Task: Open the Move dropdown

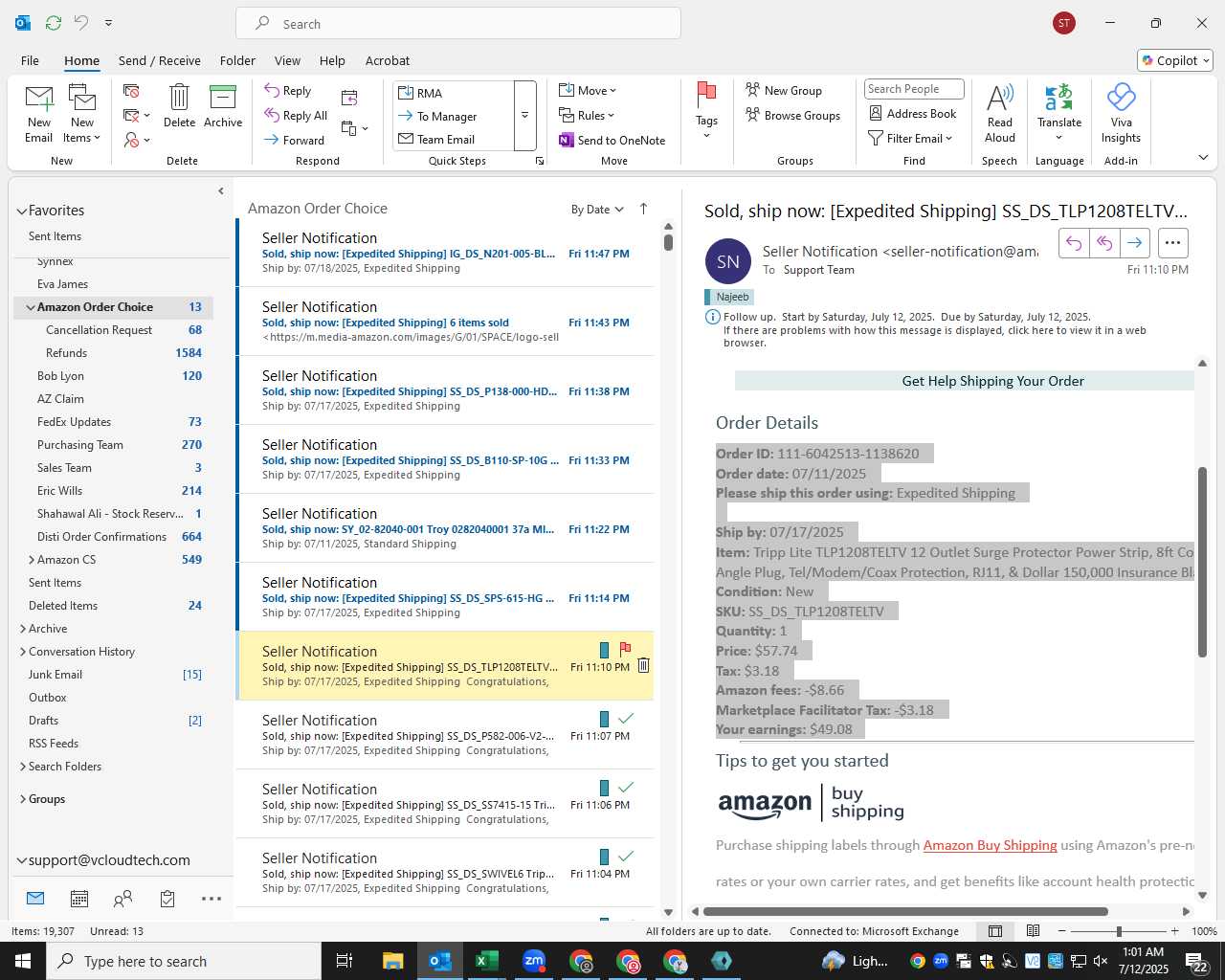Action: tap(588, 90)
